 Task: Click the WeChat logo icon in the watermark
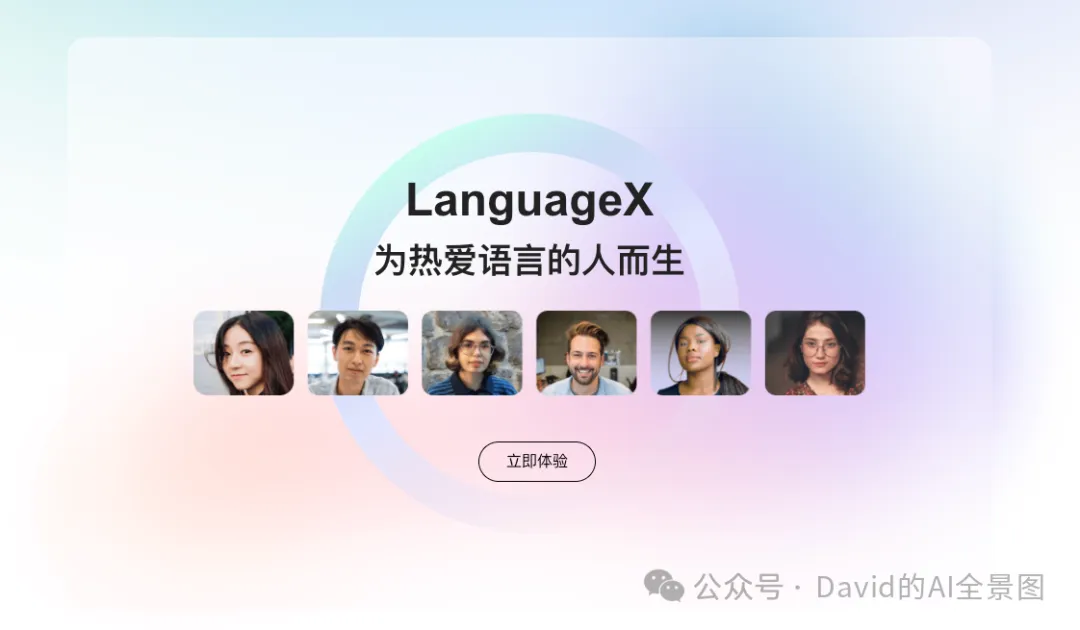coord(664,587)
